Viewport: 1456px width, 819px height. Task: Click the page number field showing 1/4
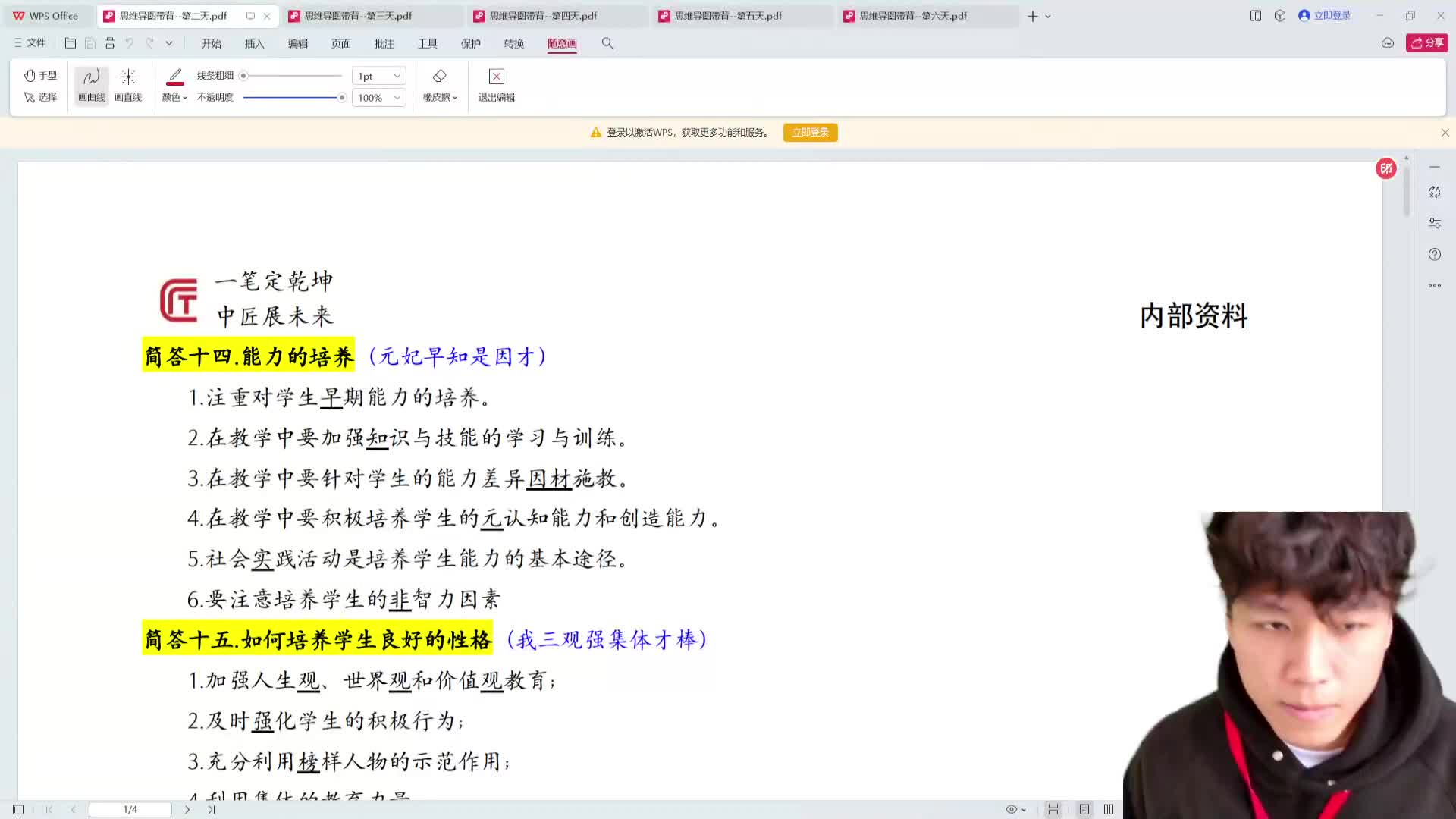pos(130,809)
